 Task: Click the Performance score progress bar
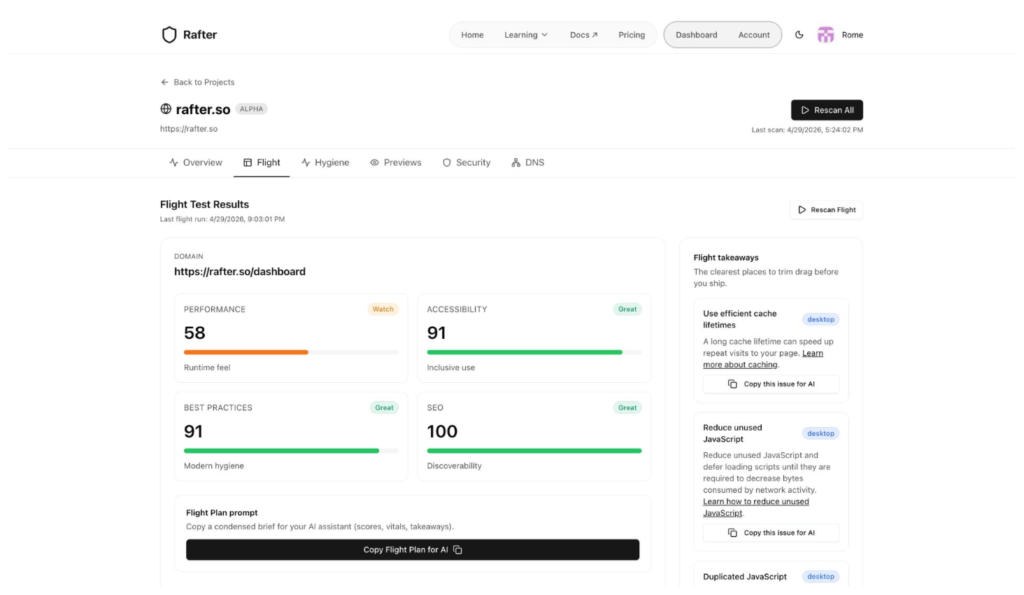tap(291, 352)
